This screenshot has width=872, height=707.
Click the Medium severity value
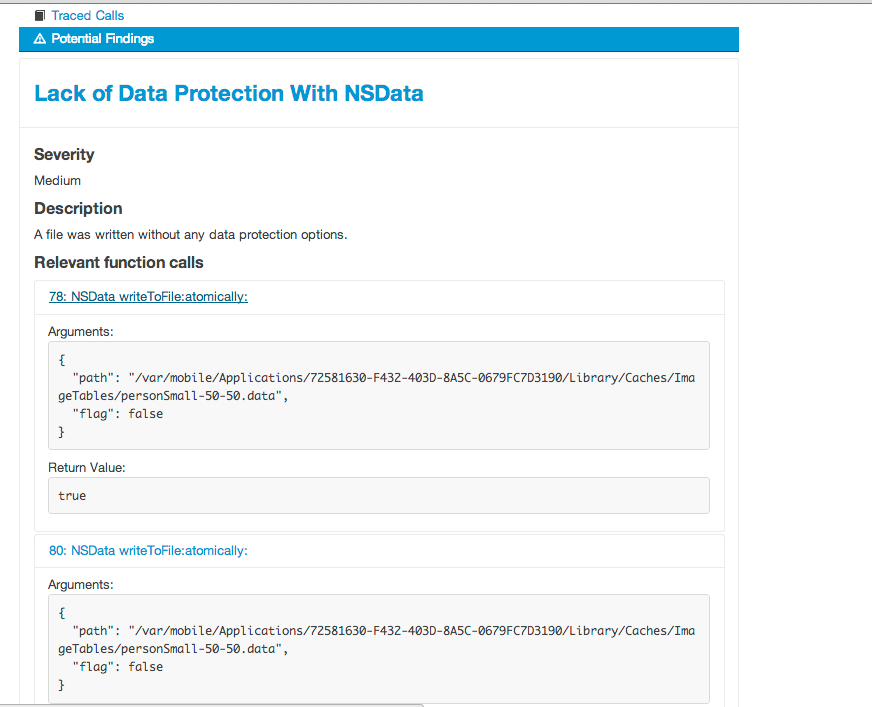point(57,181)
